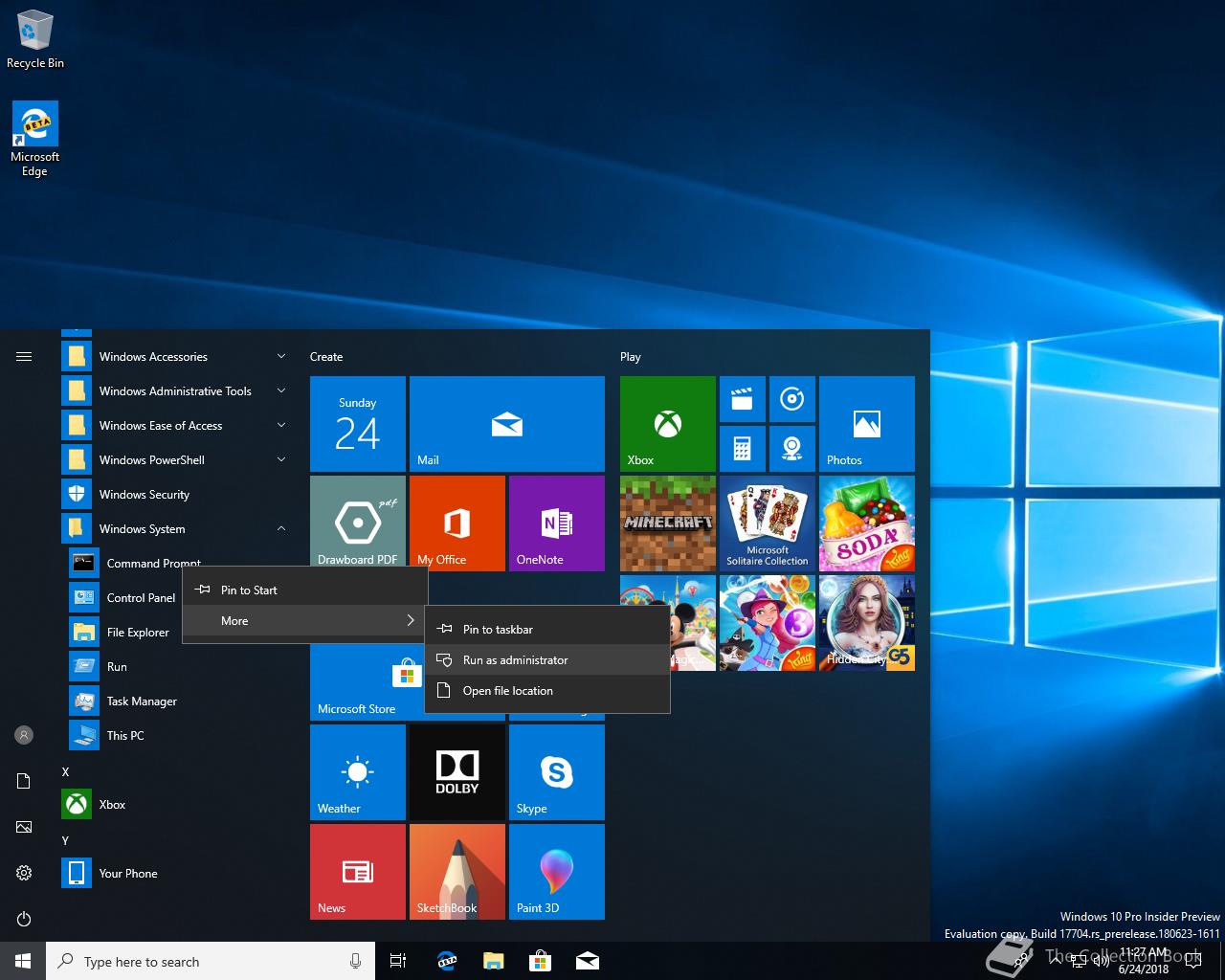Open the Paint 3D tile

pyautogui.click(x=557, y=872)
